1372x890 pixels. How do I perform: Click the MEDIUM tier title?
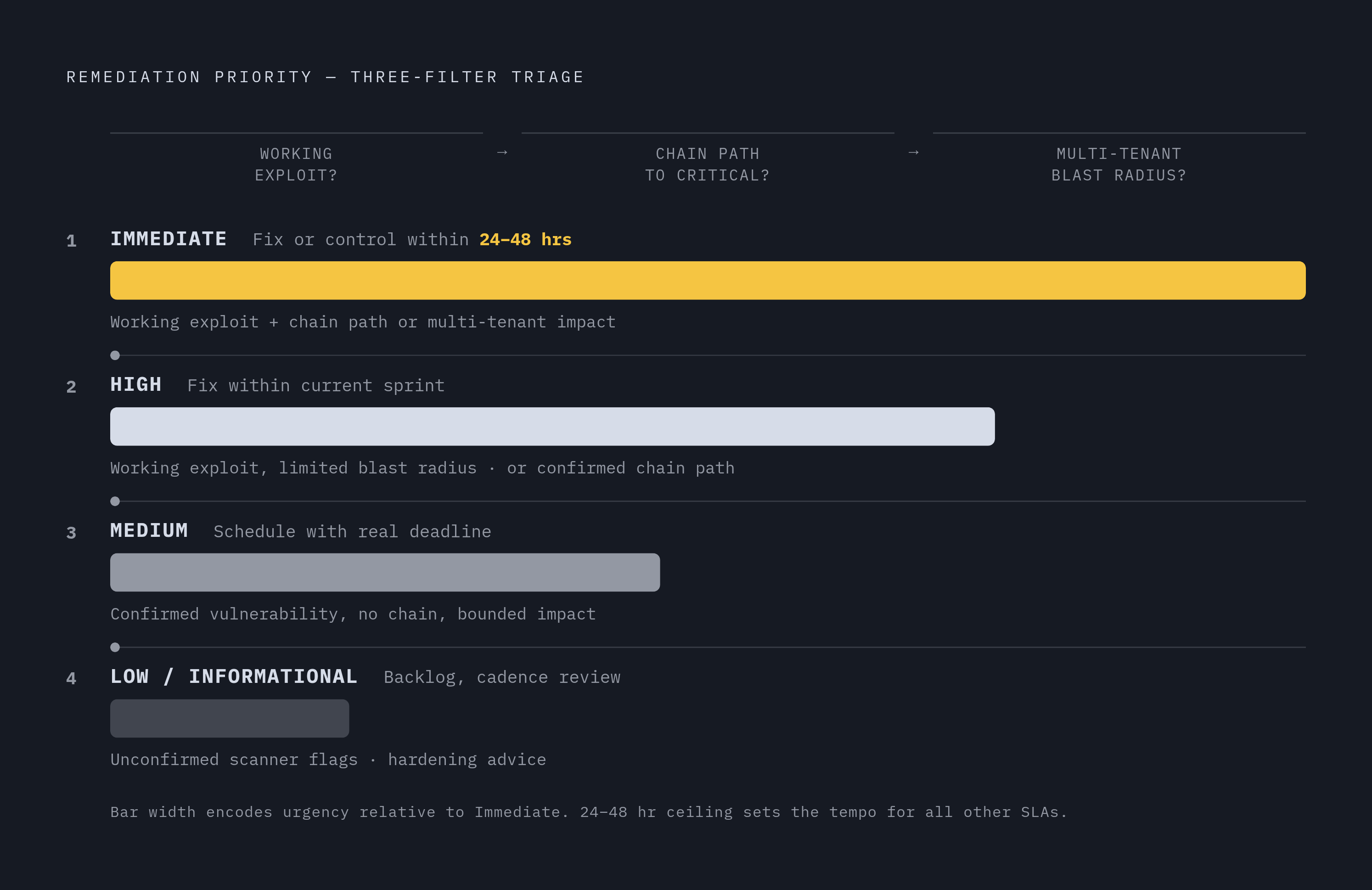[x=149, y=530]
